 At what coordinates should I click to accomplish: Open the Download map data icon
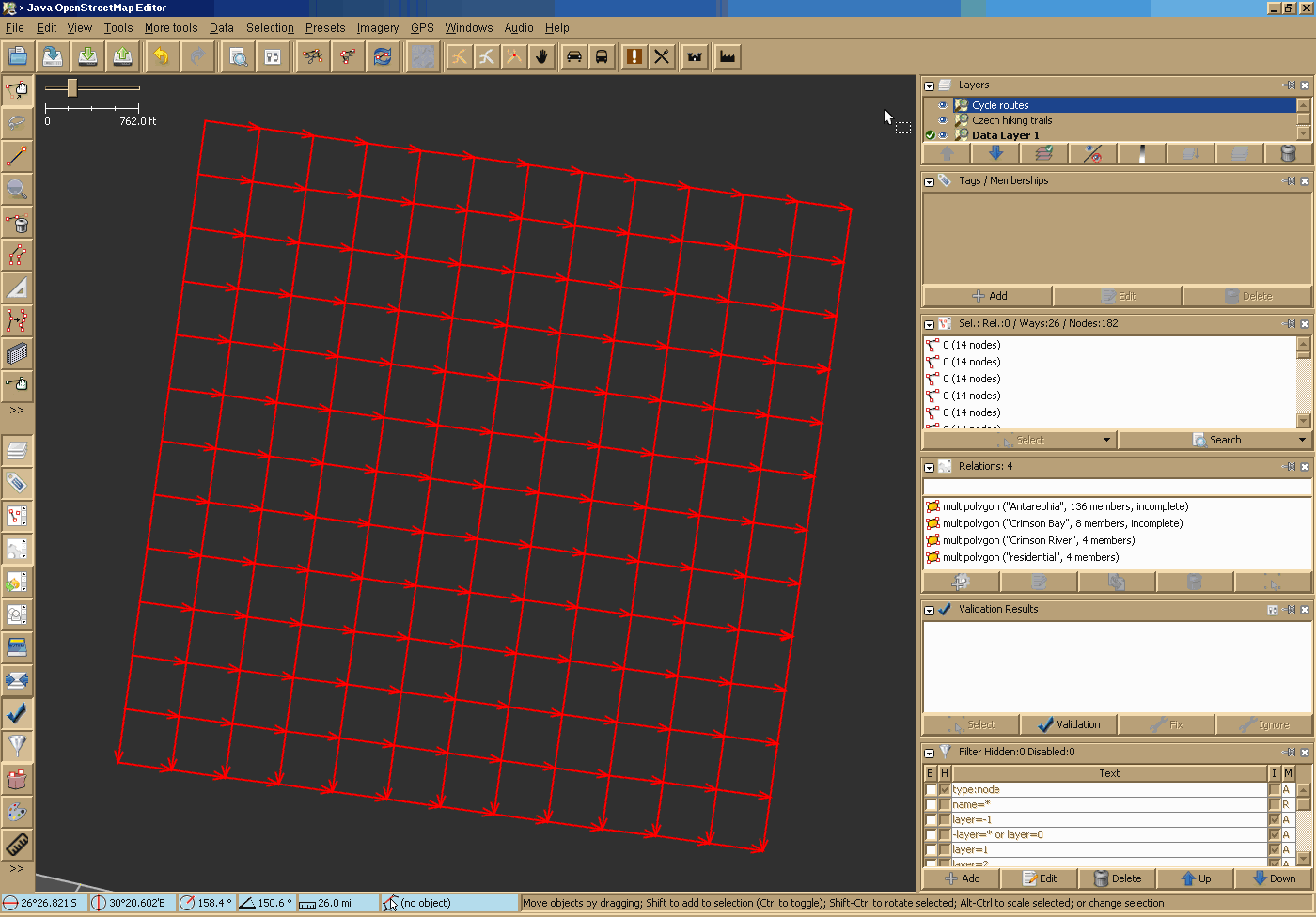(87, 56)
